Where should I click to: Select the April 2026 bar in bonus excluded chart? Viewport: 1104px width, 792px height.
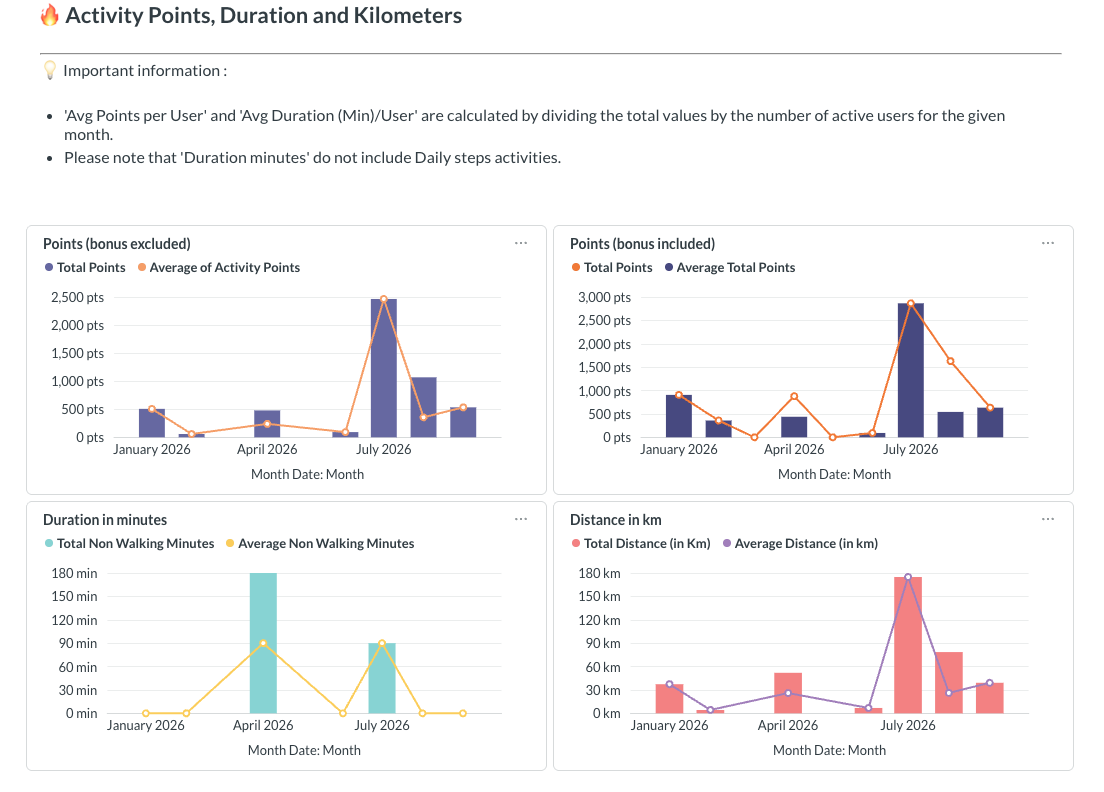click(267, 424)
